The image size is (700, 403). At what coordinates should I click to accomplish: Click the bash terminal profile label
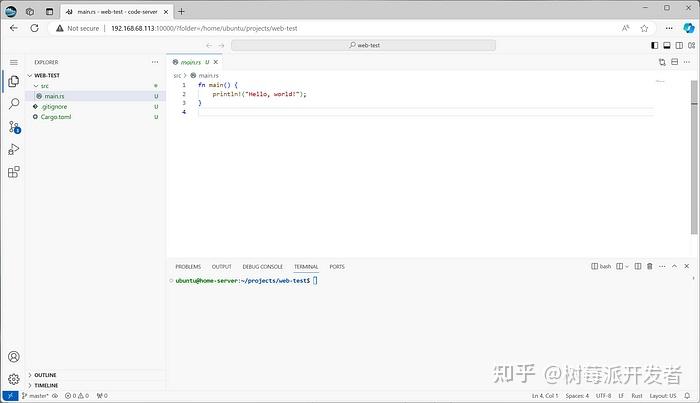pyautogui.click(x=601, y=266)
